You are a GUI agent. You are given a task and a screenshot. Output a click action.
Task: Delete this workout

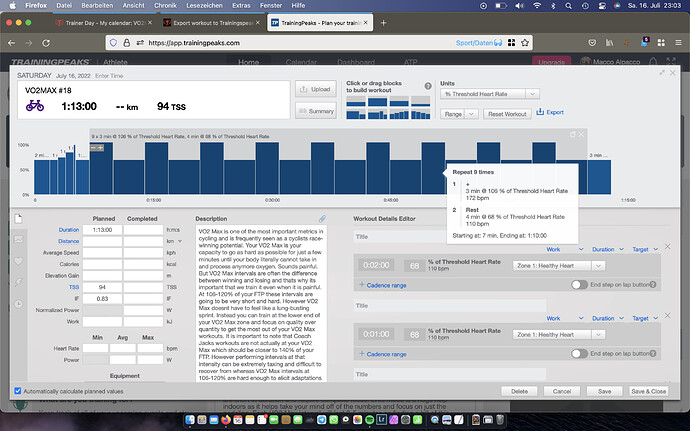pos(519,391)
